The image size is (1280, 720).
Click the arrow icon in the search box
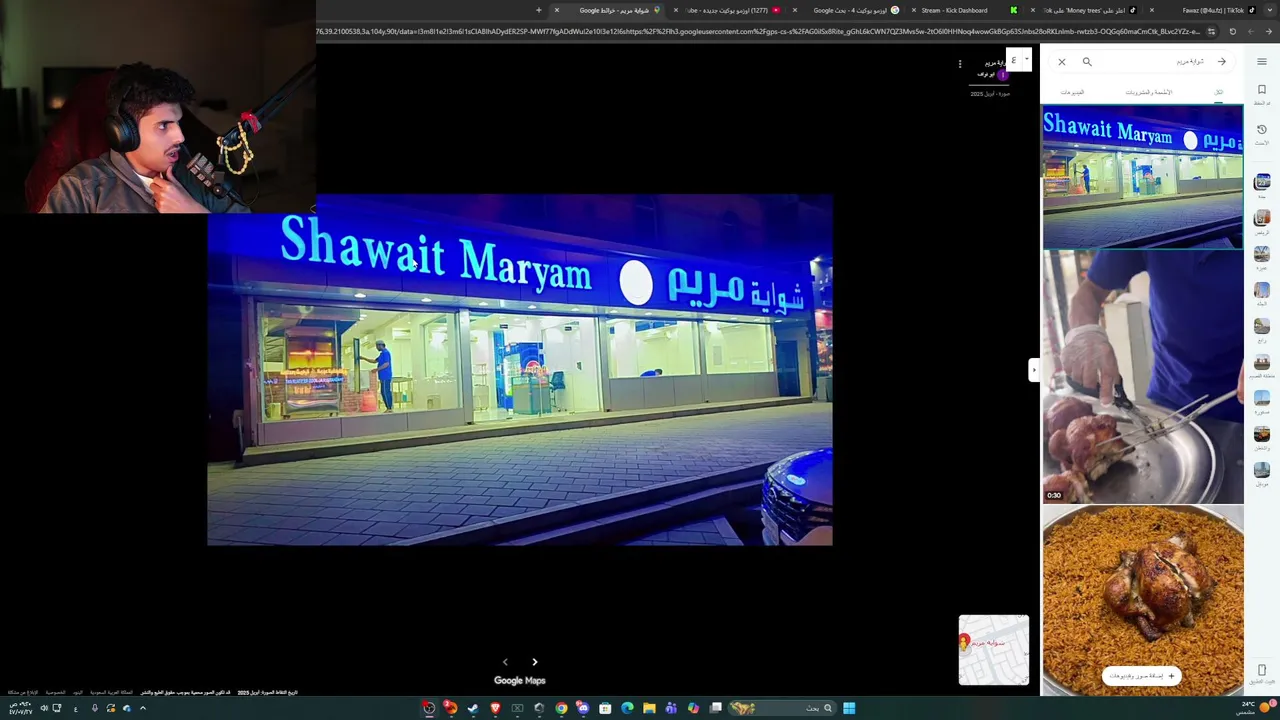tap(1222, 62)
